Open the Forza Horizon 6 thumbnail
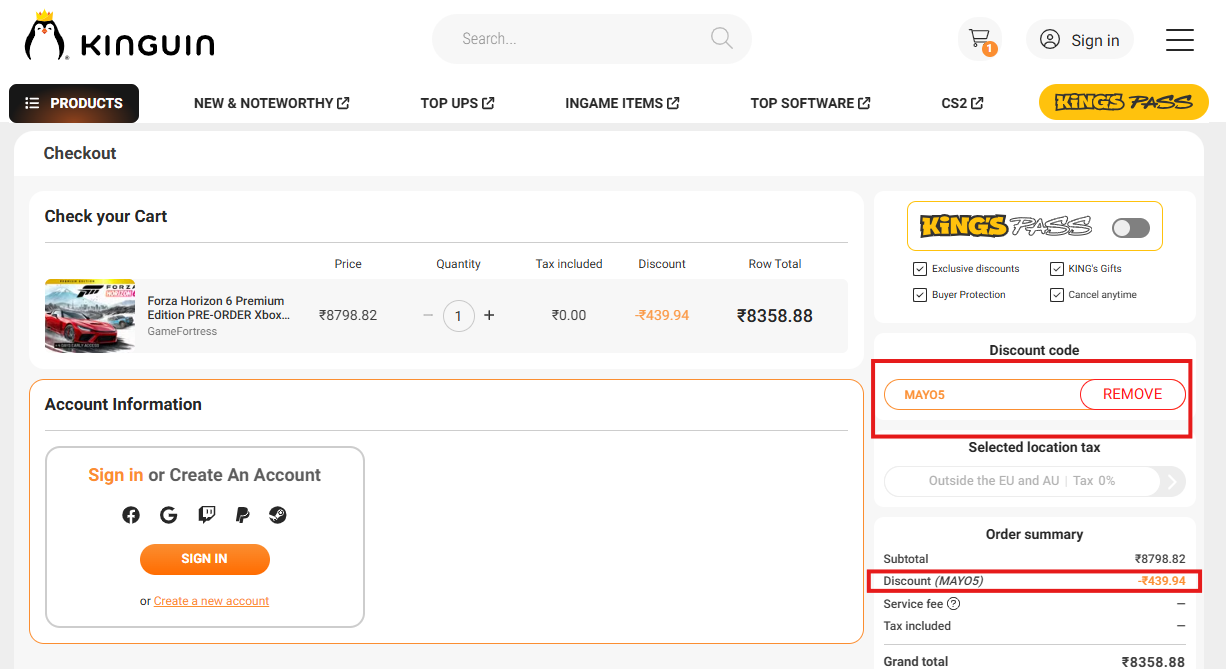The image size is (1226, 669). (90, 315)
